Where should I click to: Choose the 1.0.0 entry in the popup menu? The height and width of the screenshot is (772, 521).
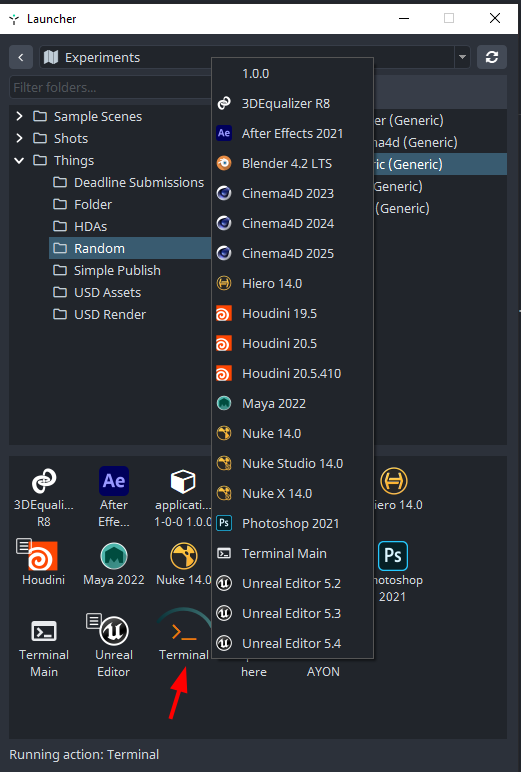coord(293,74)
